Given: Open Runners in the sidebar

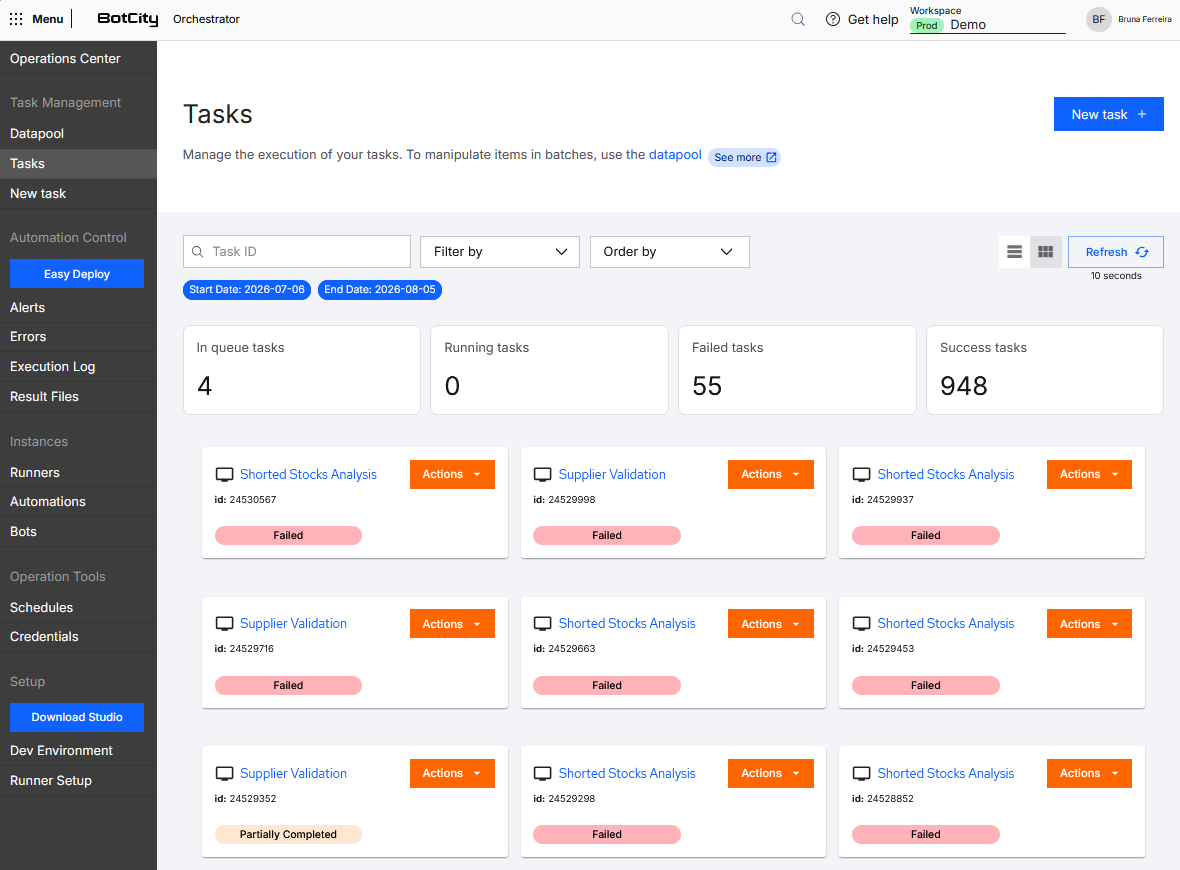Looking at the screenshot, I should click(78, 472).
